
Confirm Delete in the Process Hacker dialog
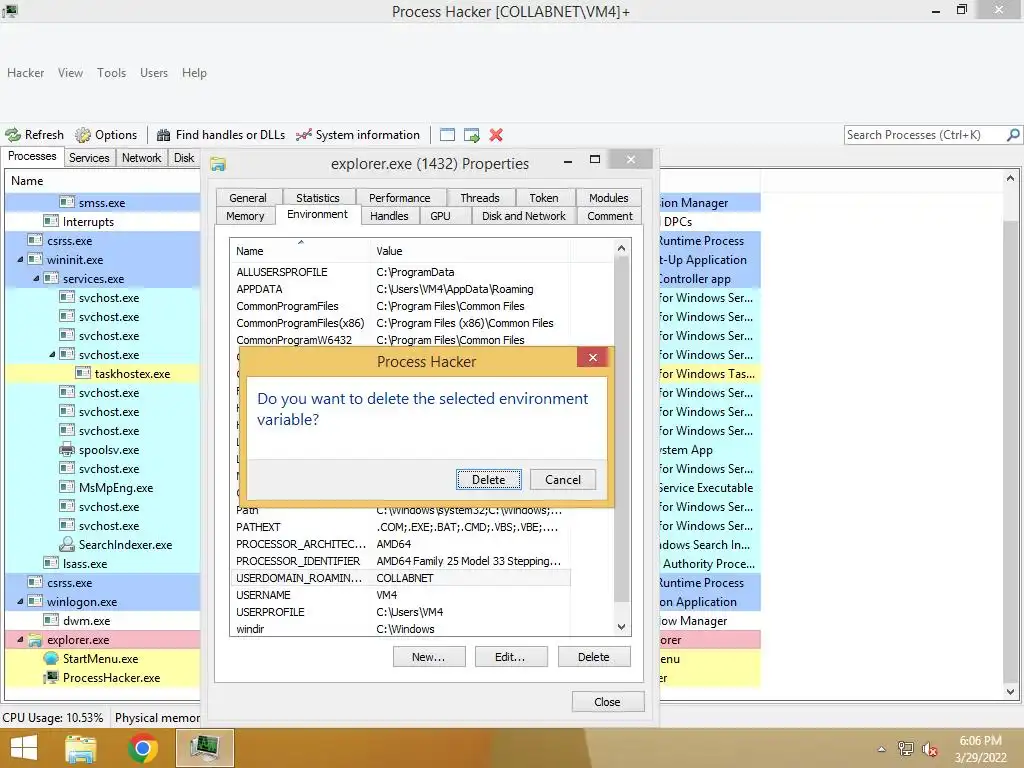coord(488,479)
